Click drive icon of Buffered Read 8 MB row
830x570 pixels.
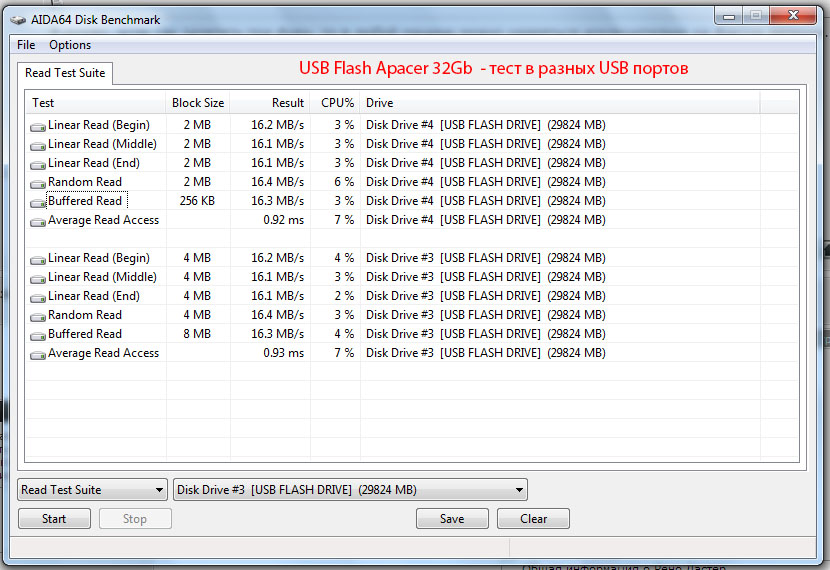tap(38, 335)
